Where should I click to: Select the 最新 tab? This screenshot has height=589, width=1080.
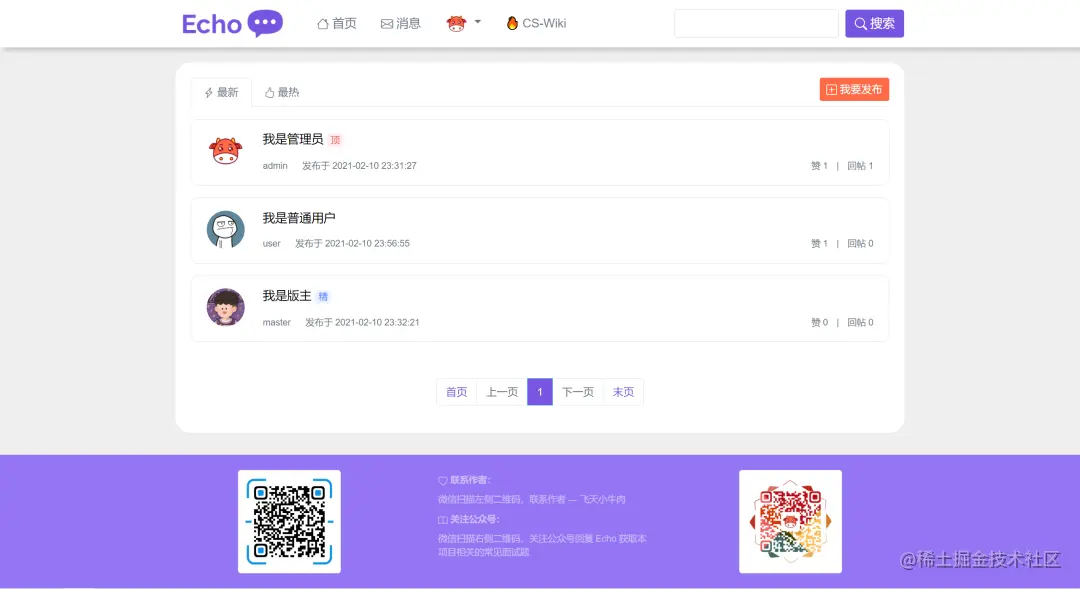(x=220, y=91)
